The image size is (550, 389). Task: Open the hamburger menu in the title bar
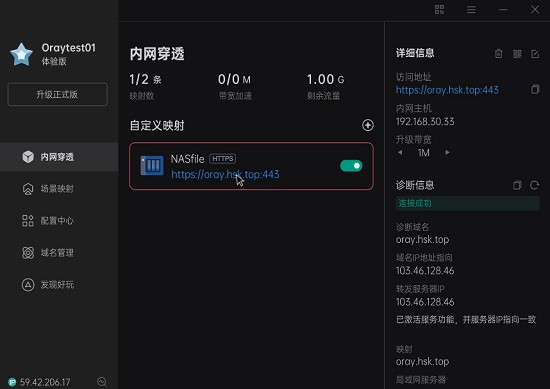point(471,9)
